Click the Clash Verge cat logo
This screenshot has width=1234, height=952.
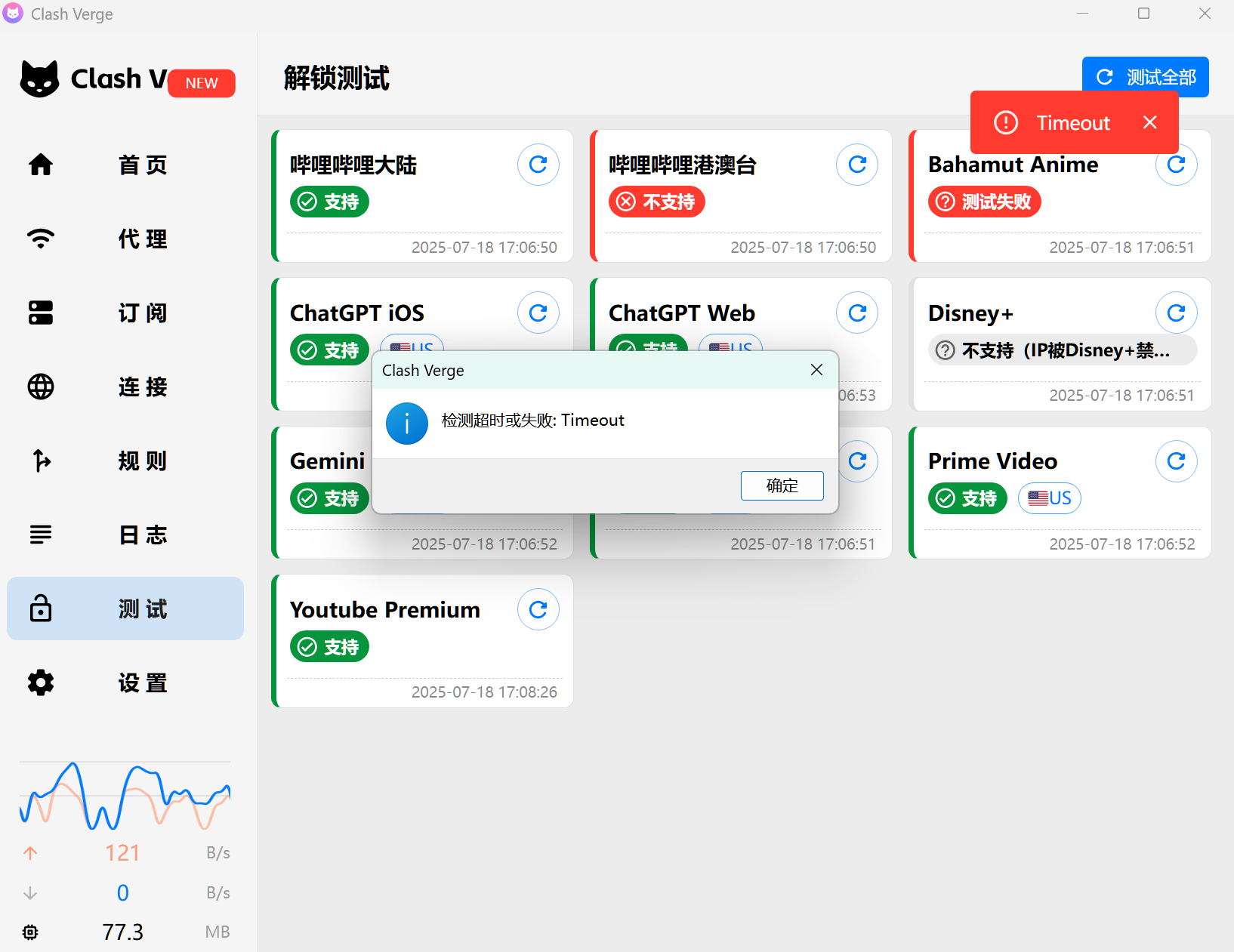click(39, 78)
